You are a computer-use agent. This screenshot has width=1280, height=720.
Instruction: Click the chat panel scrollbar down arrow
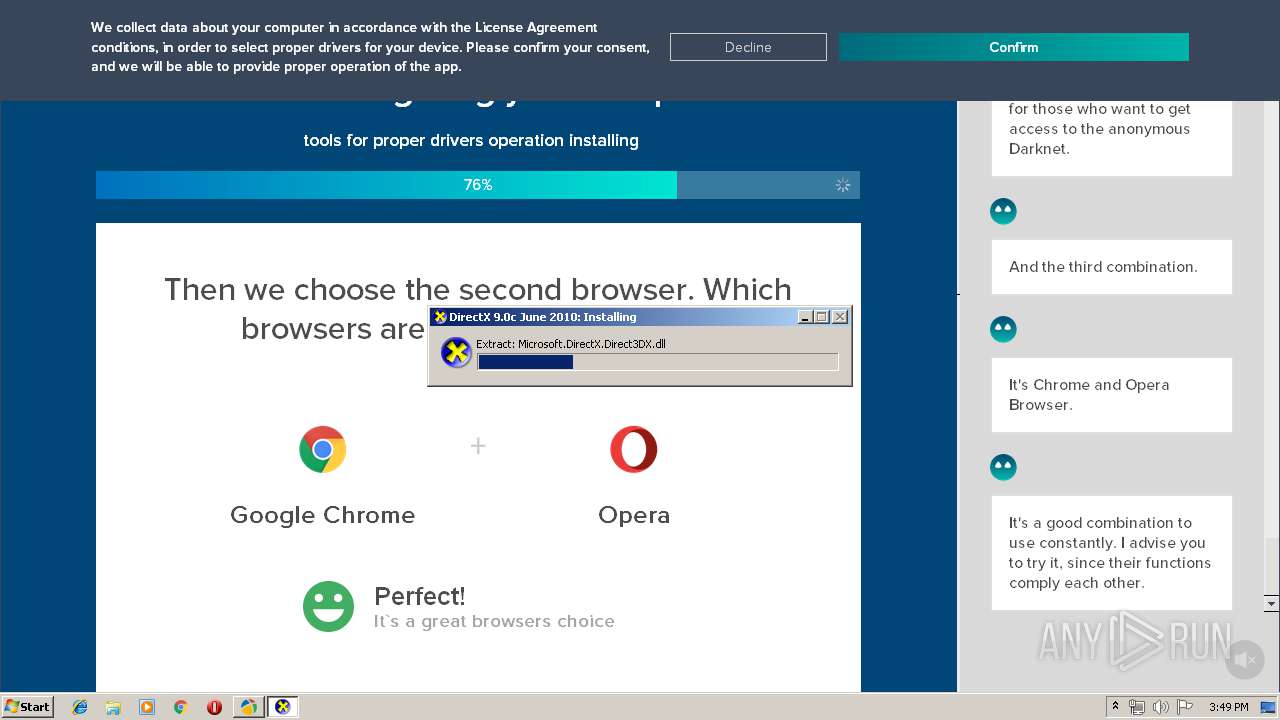coord(1271,604)
